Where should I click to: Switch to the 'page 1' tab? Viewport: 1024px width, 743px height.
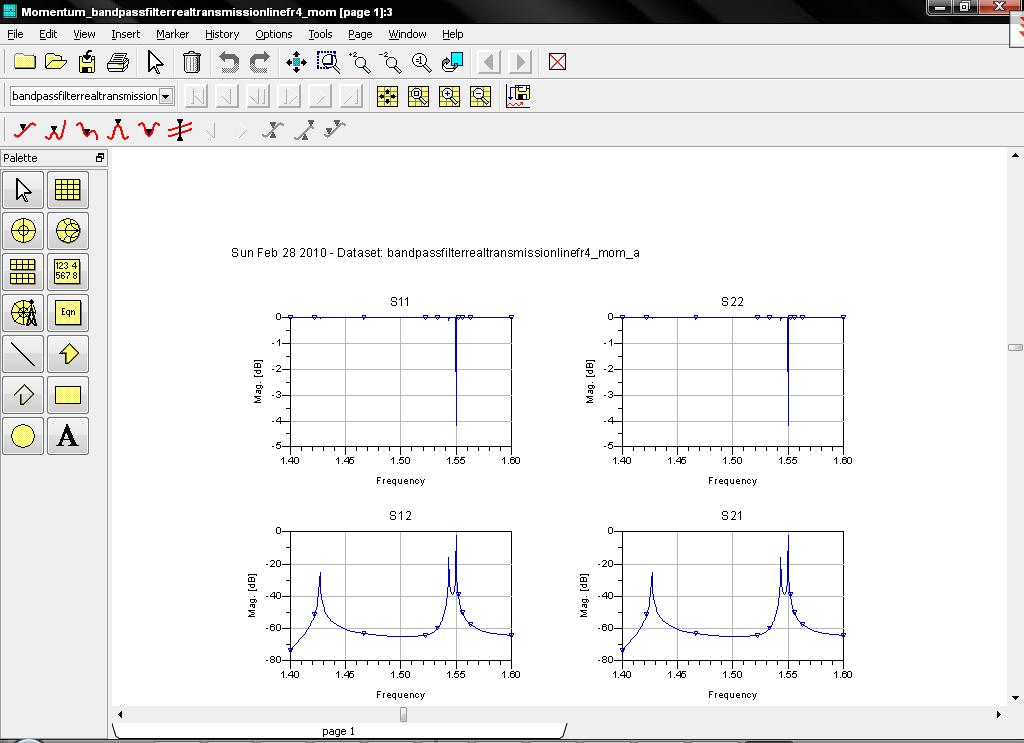[x=338, y=731]
